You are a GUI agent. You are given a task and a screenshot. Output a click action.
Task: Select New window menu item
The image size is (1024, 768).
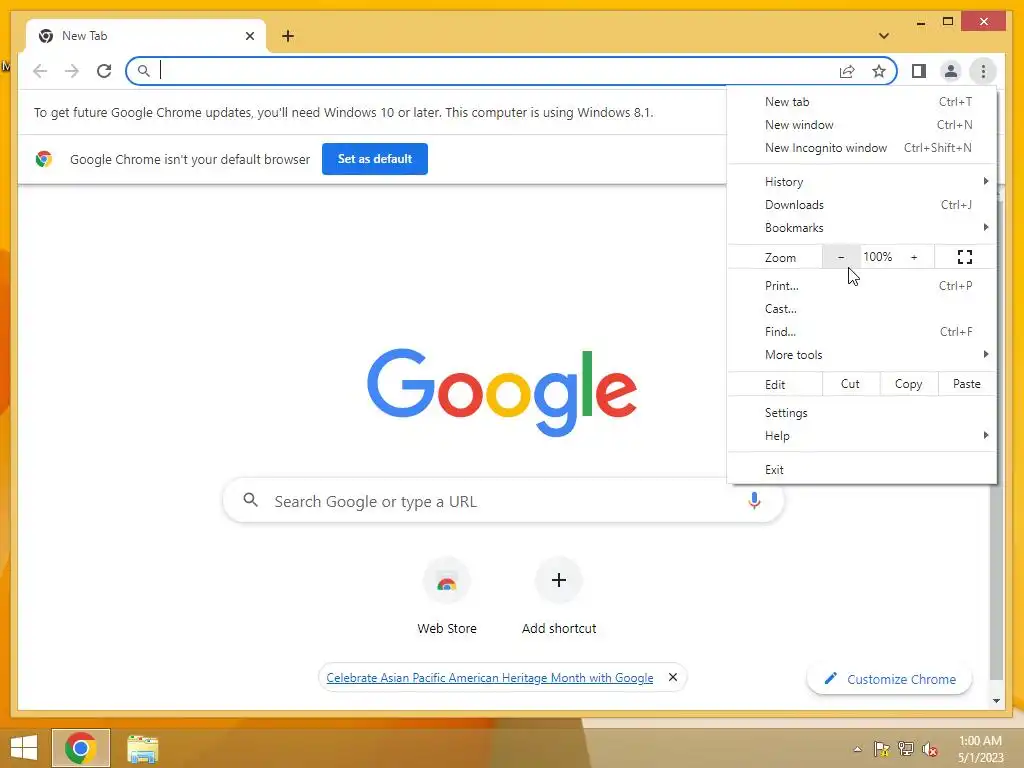[862, 125]
